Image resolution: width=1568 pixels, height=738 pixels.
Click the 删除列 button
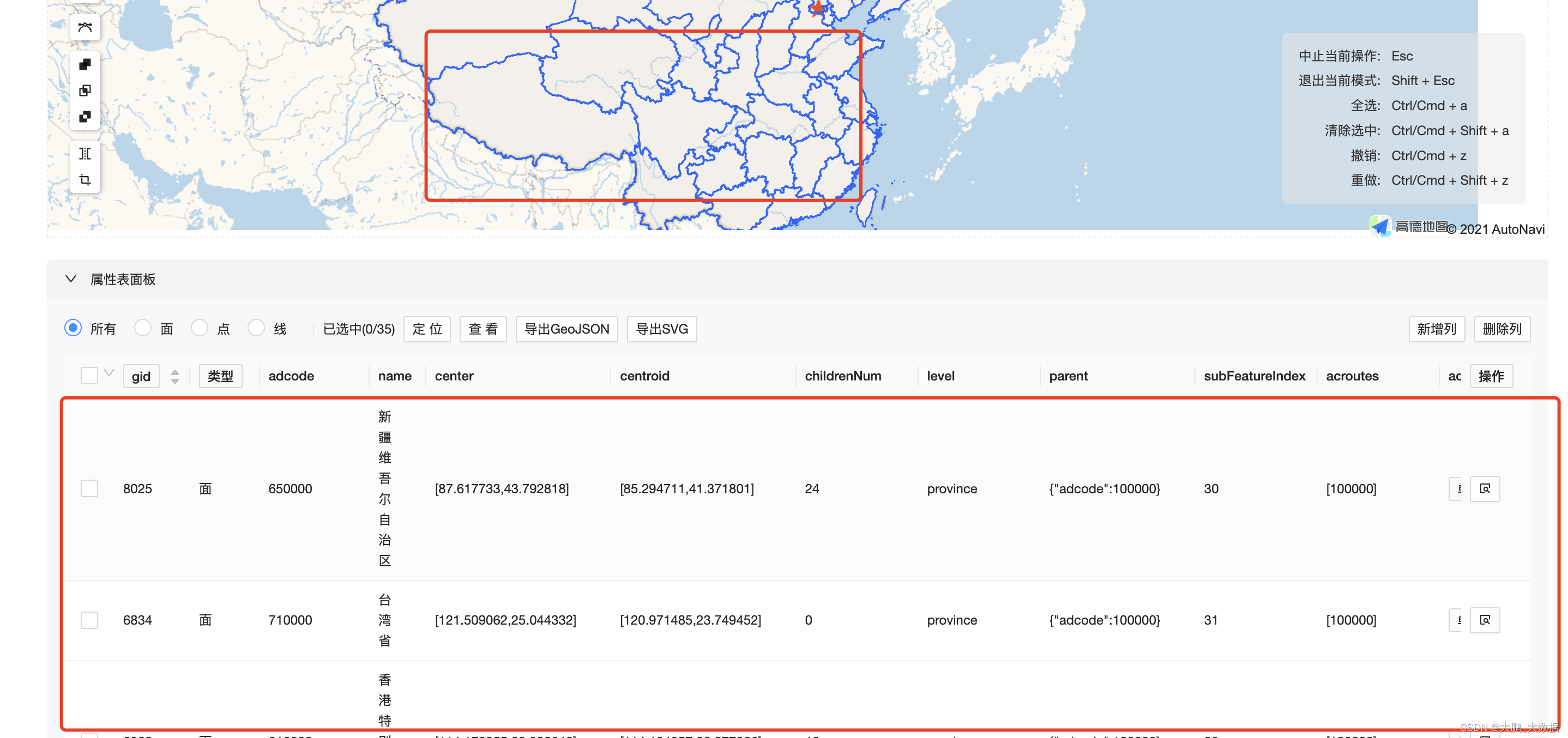click(x=1501, y=329)
